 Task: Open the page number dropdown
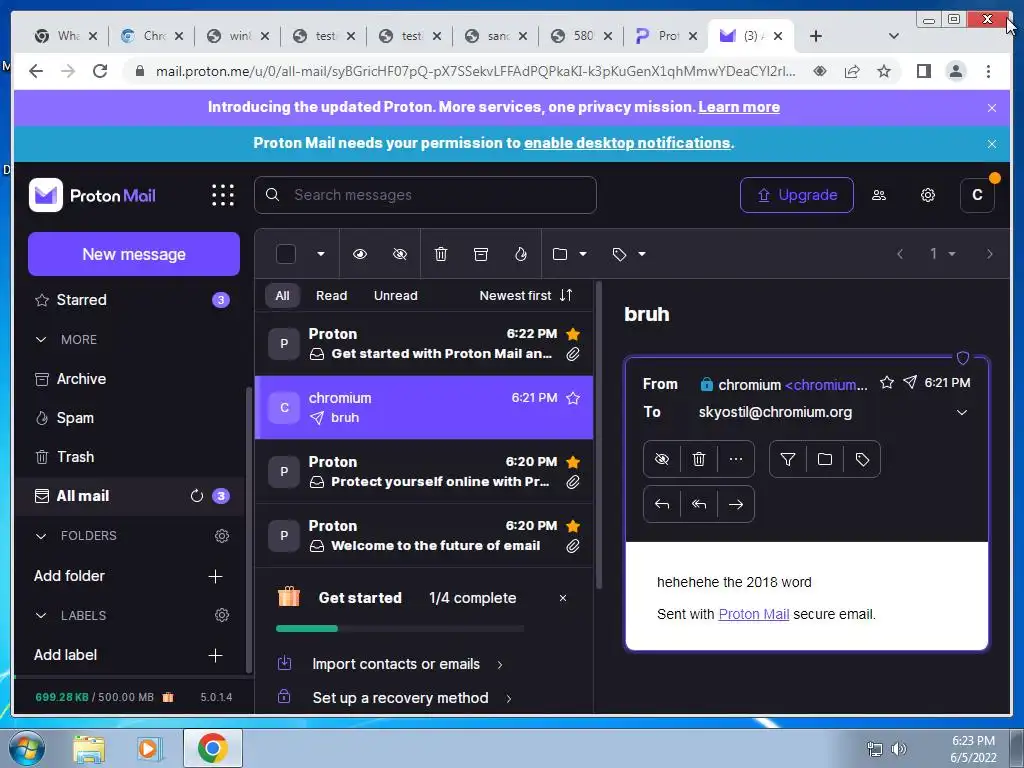click(x=942, y=254)
